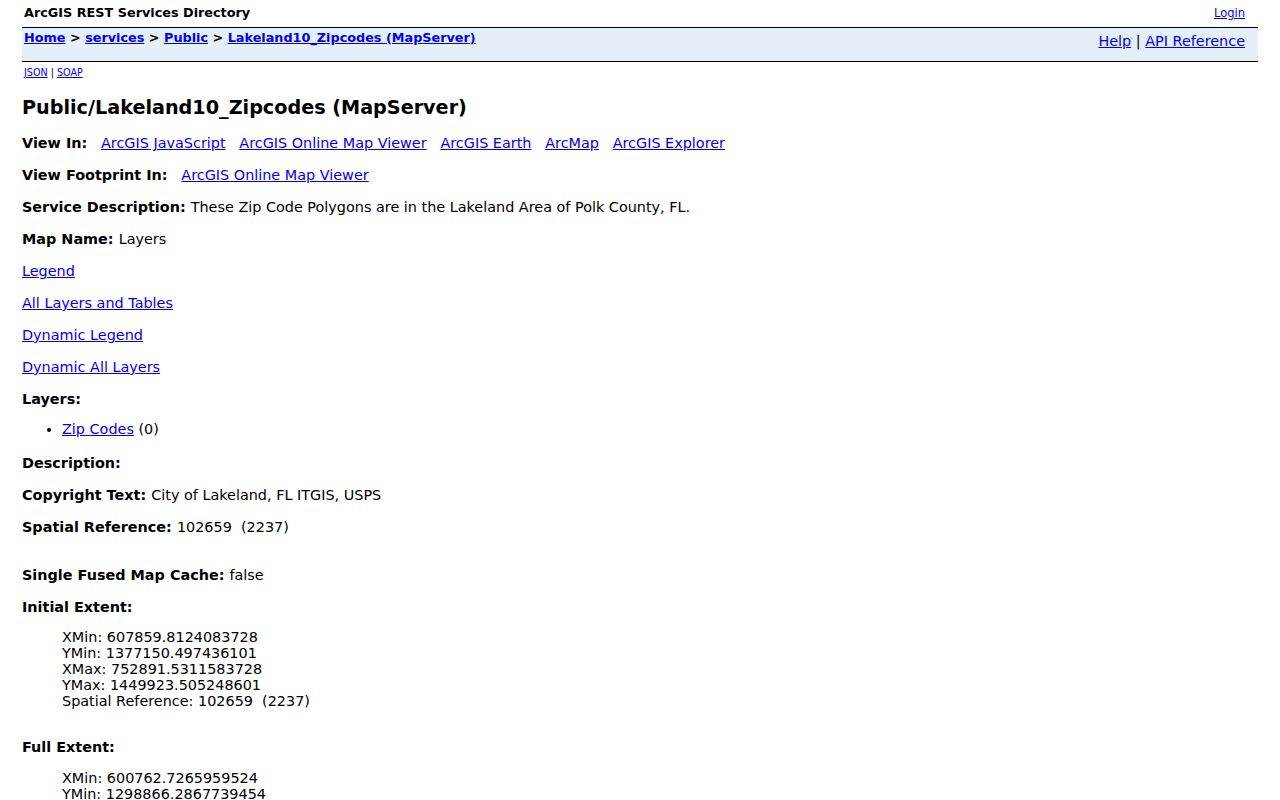
Task: Open the Dynamic Legend link
Action: [82, 335]
